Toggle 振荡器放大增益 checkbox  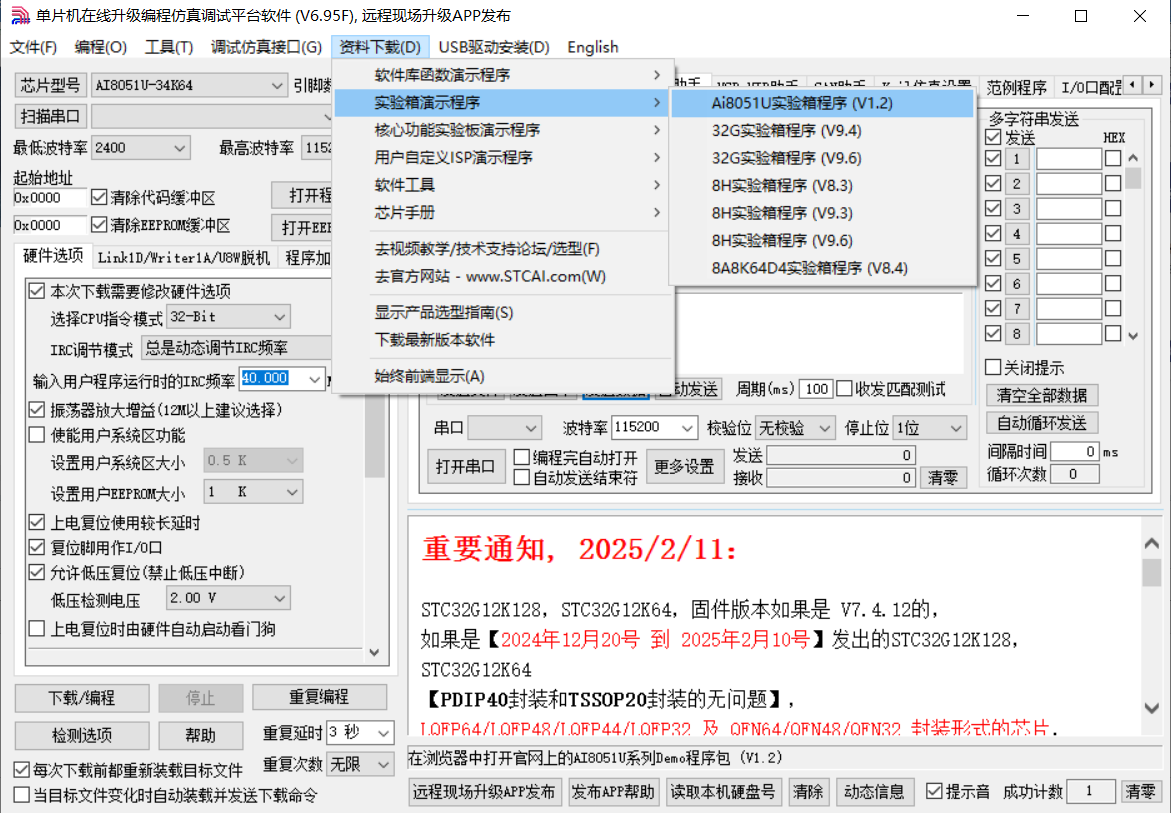click(36, 409)
